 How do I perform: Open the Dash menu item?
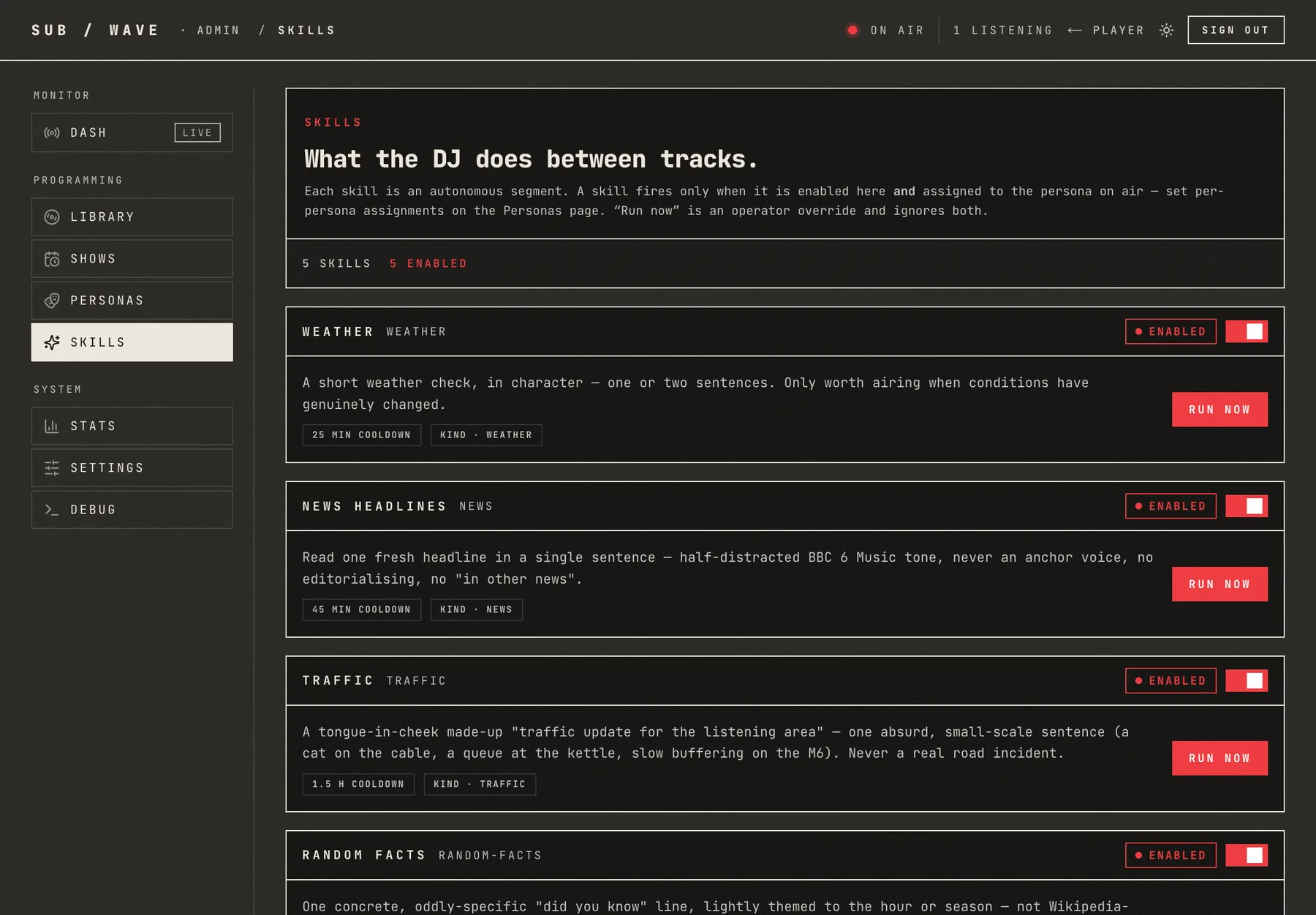pyautogui.click(x=132, y=132)
